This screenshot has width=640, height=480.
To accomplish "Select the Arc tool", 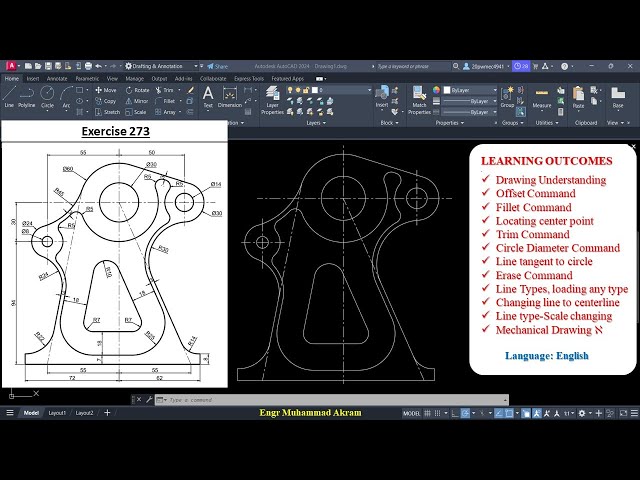I will pos(66,97).
